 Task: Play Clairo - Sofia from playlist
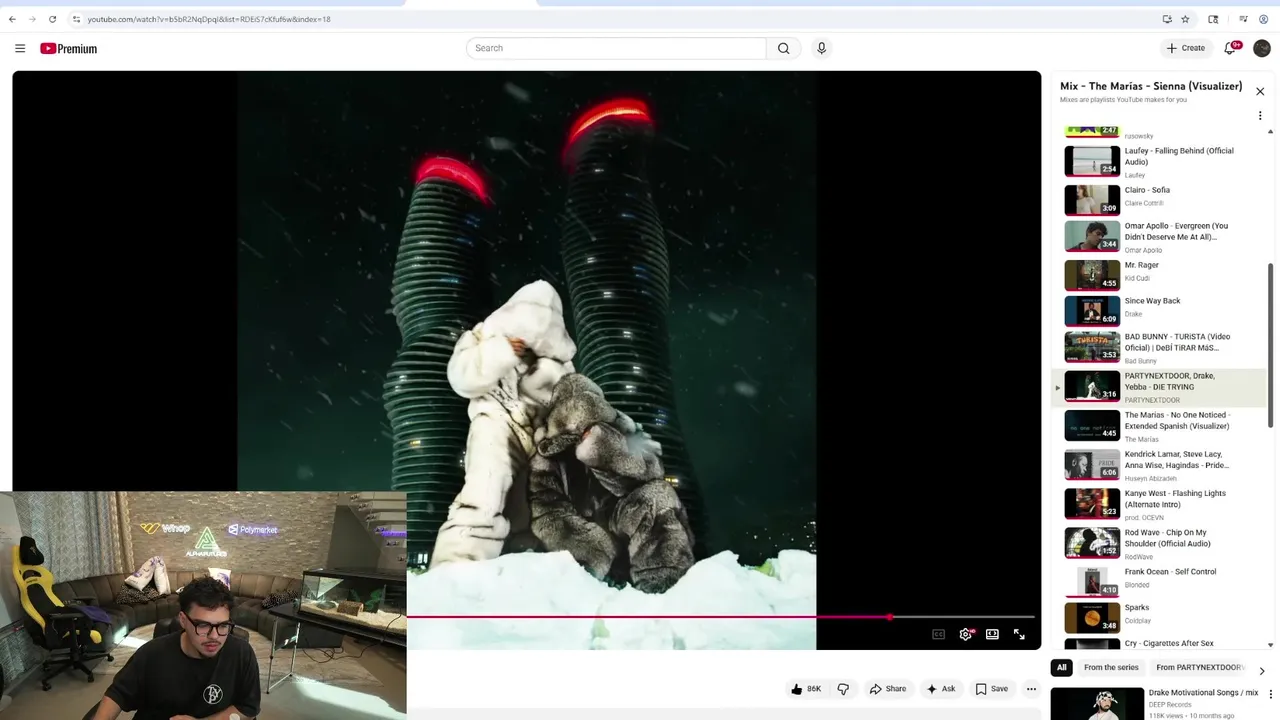click(1159, 200)
